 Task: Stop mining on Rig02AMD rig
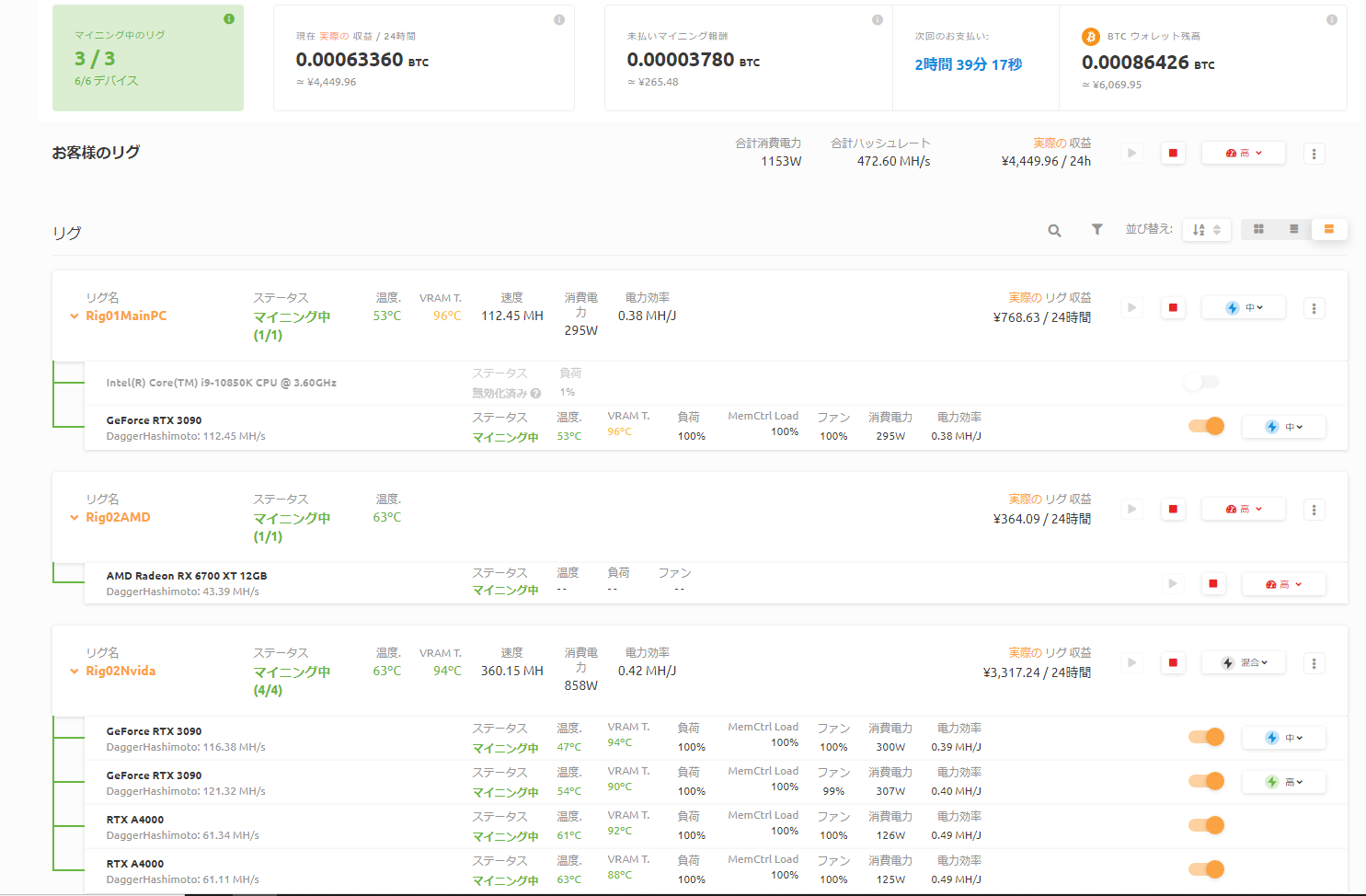(x=1173, y=510)
